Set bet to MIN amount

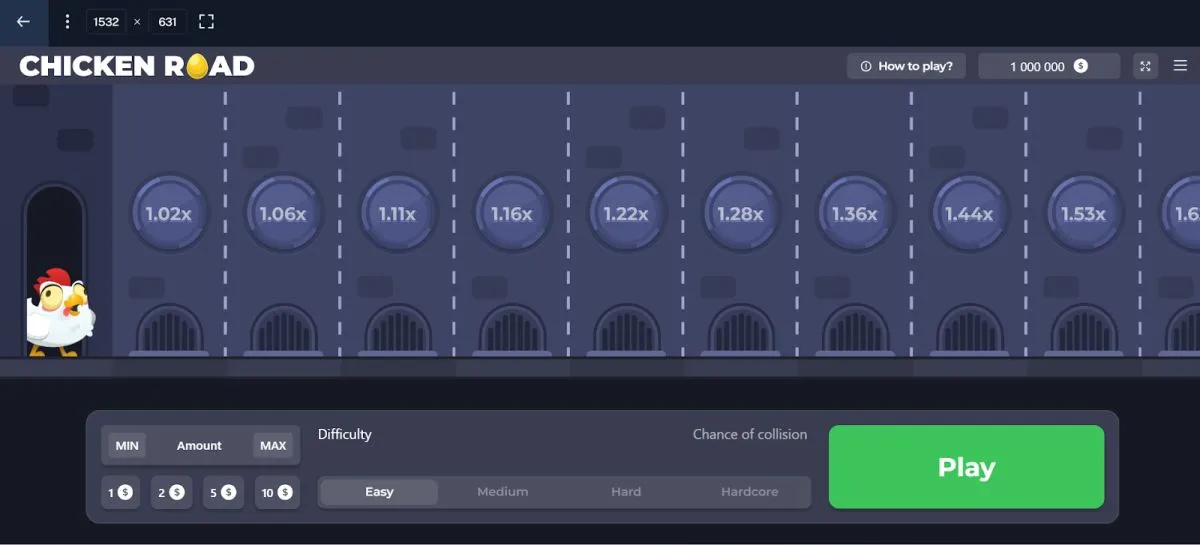coord(127,446)
